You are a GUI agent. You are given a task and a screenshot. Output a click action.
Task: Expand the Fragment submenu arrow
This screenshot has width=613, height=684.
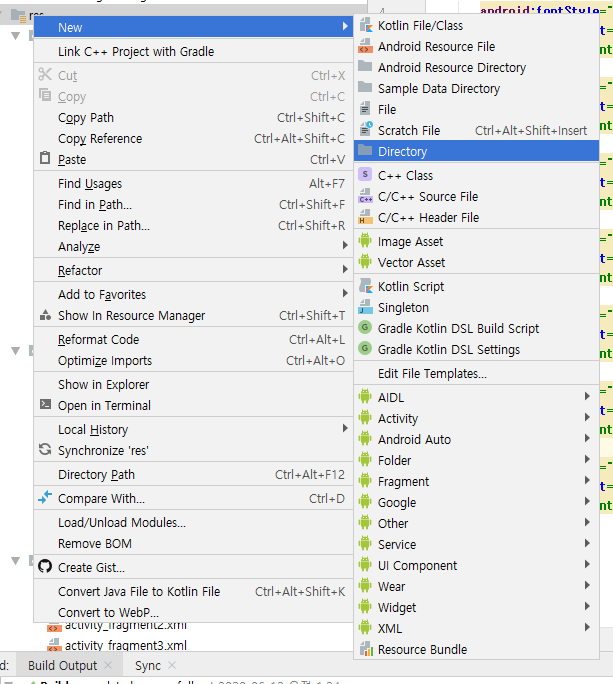[x=587, y=480]
